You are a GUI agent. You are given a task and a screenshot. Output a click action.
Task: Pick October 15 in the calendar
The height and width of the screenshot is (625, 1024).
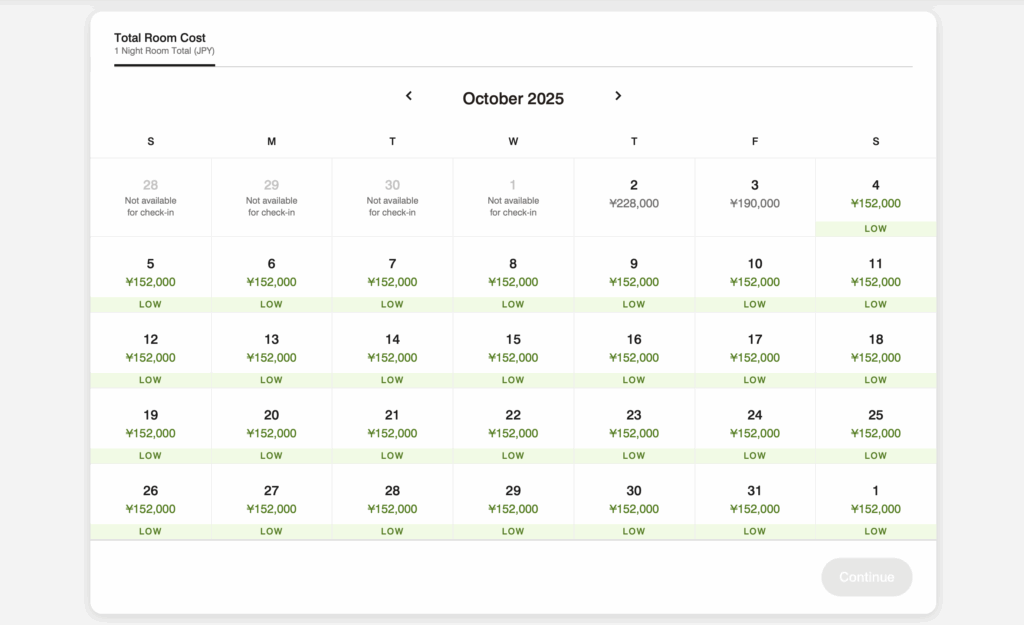tap(513, 348)
